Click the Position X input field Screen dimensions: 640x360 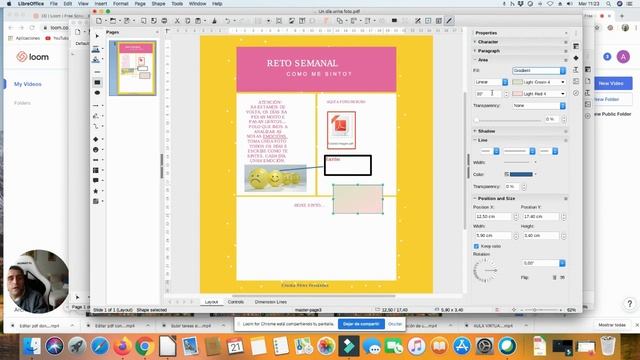pyautogui.click(x=493, y=217)
